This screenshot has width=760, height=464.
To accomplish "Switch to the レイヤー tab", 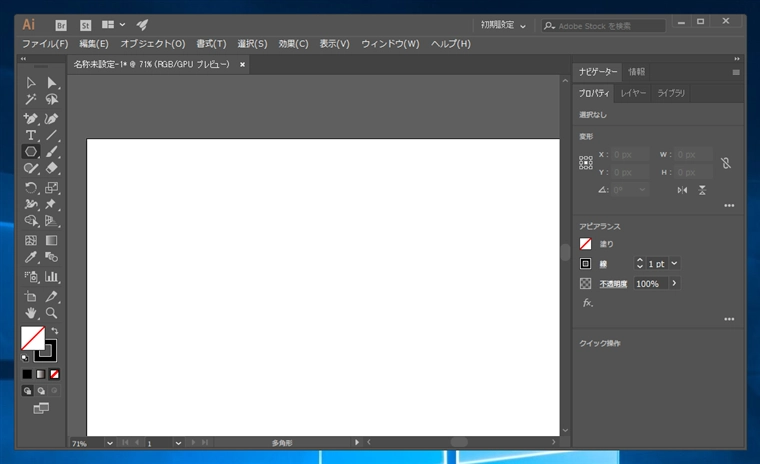I will (x=633, y=93).
